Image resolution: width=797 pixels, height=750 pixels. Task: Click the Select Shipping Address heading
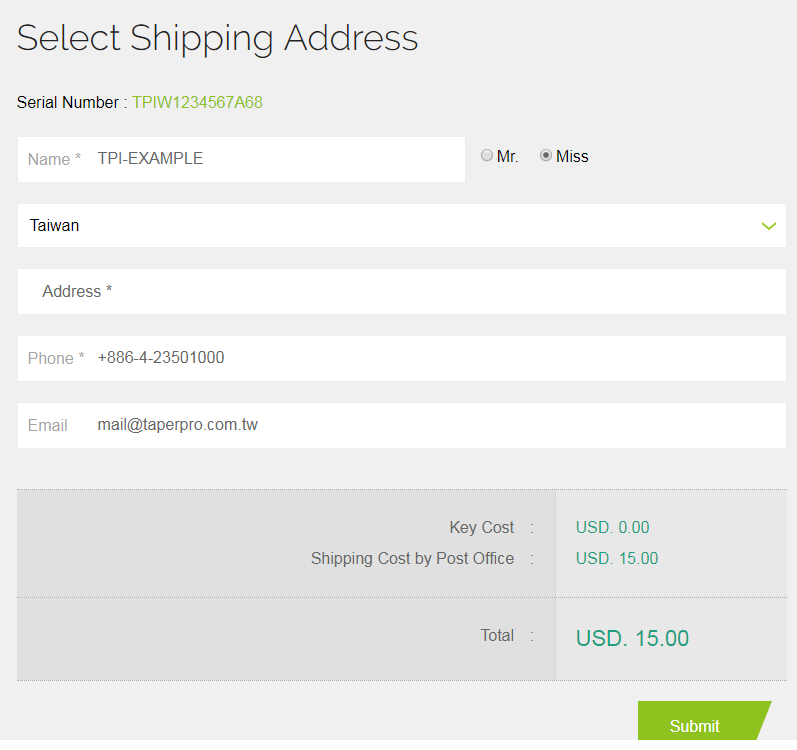217,38
